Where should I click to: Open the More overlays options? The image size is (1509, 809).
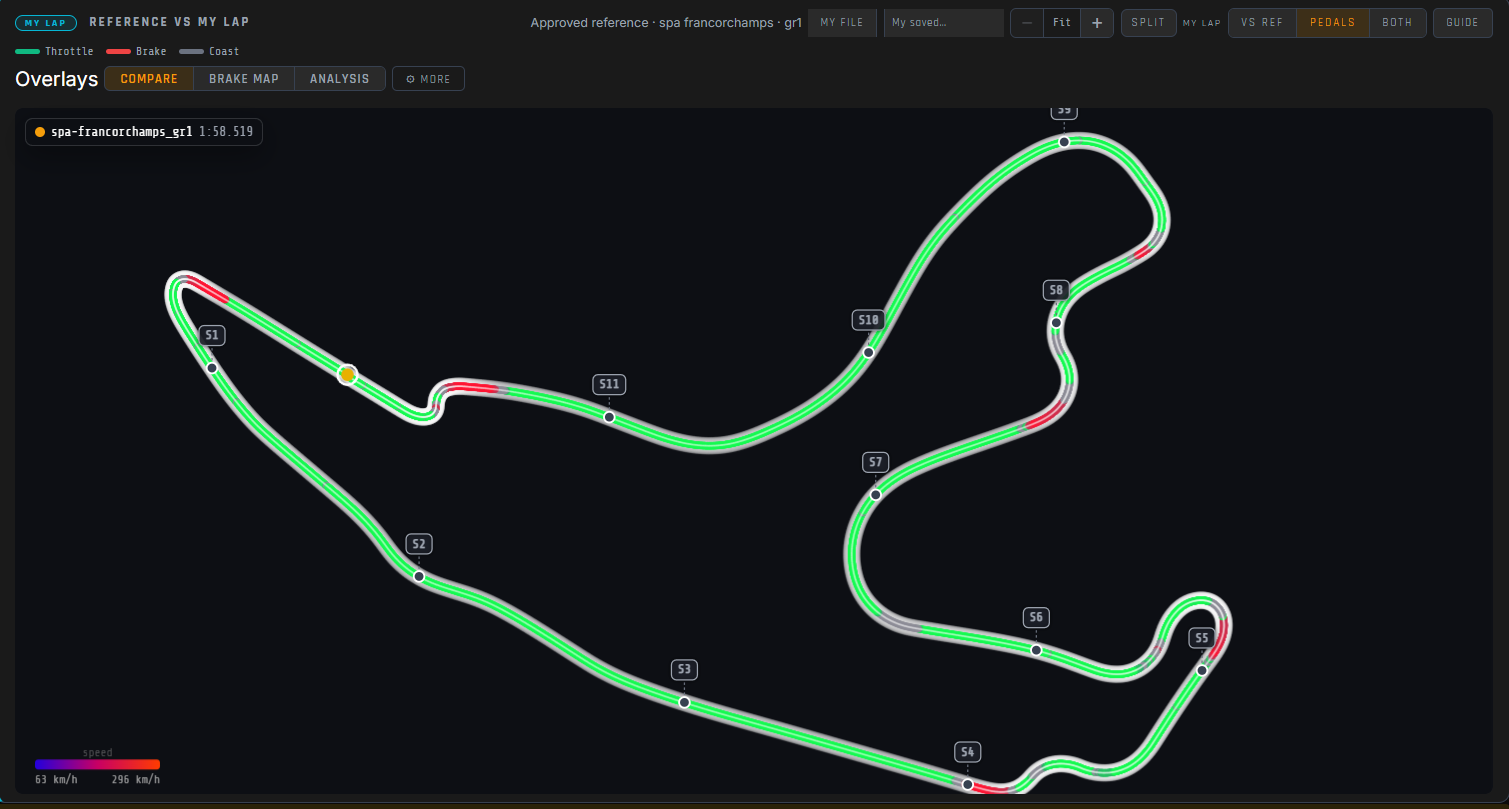point(428,79)
